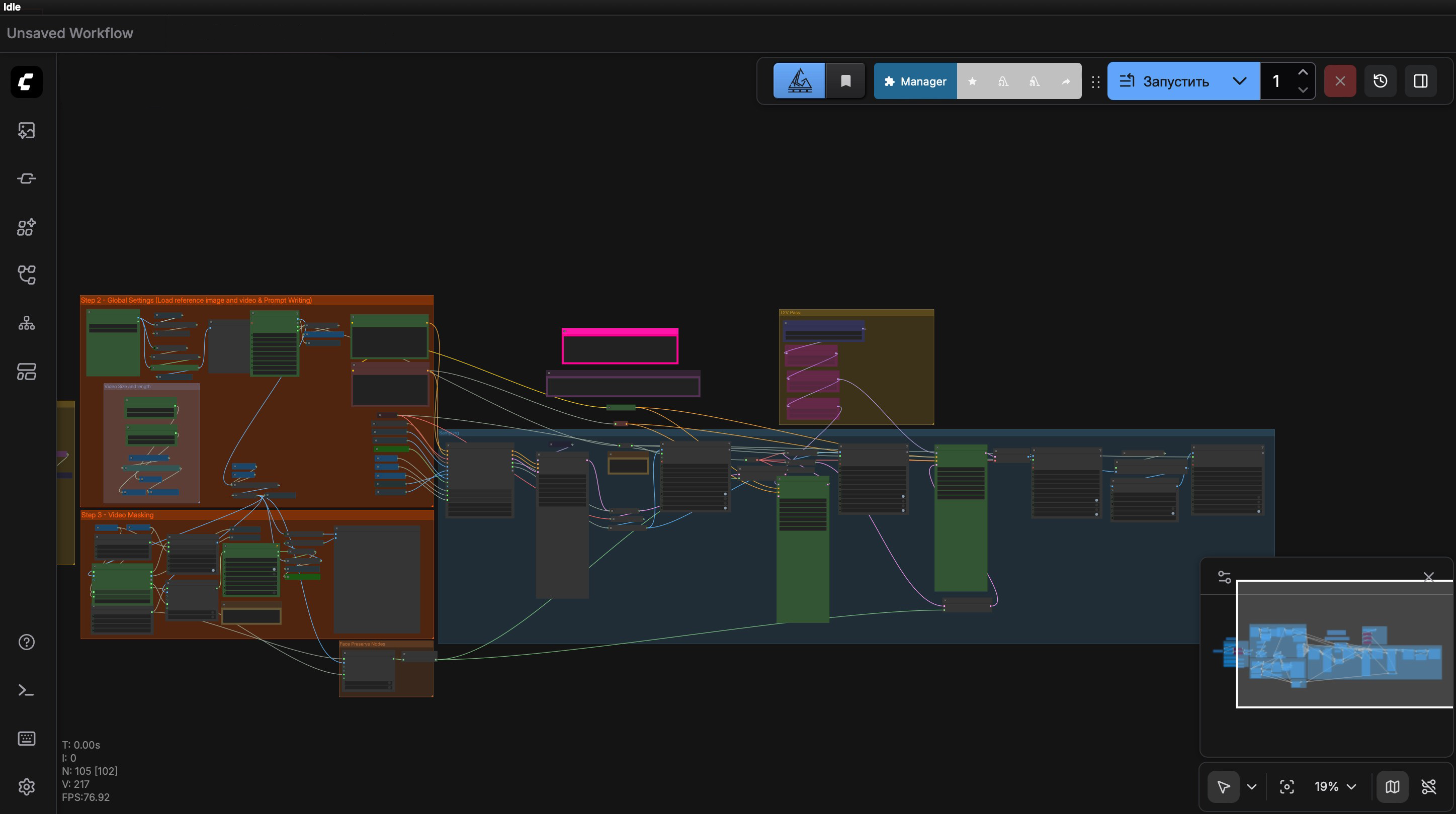This screenshot has width=1456, height=814.
Task: Decrease the batch count with down arrow
Action: (1303, 90)
